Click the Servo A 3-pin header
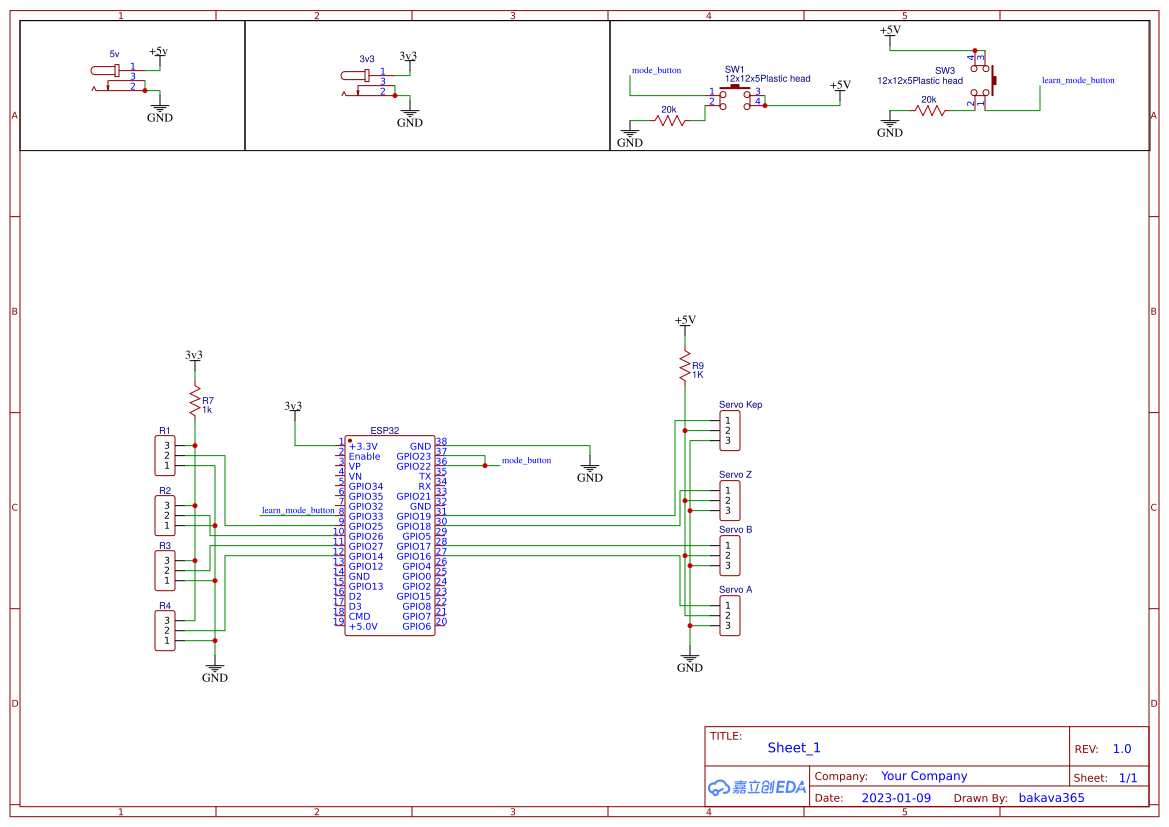 coord(728,614)
